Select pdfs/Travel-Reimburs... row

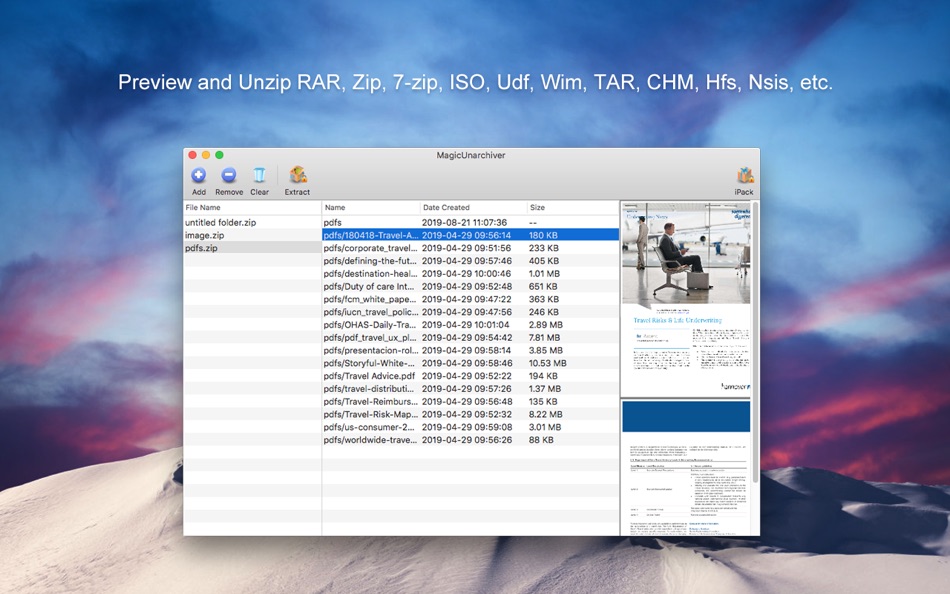[471, 401]
